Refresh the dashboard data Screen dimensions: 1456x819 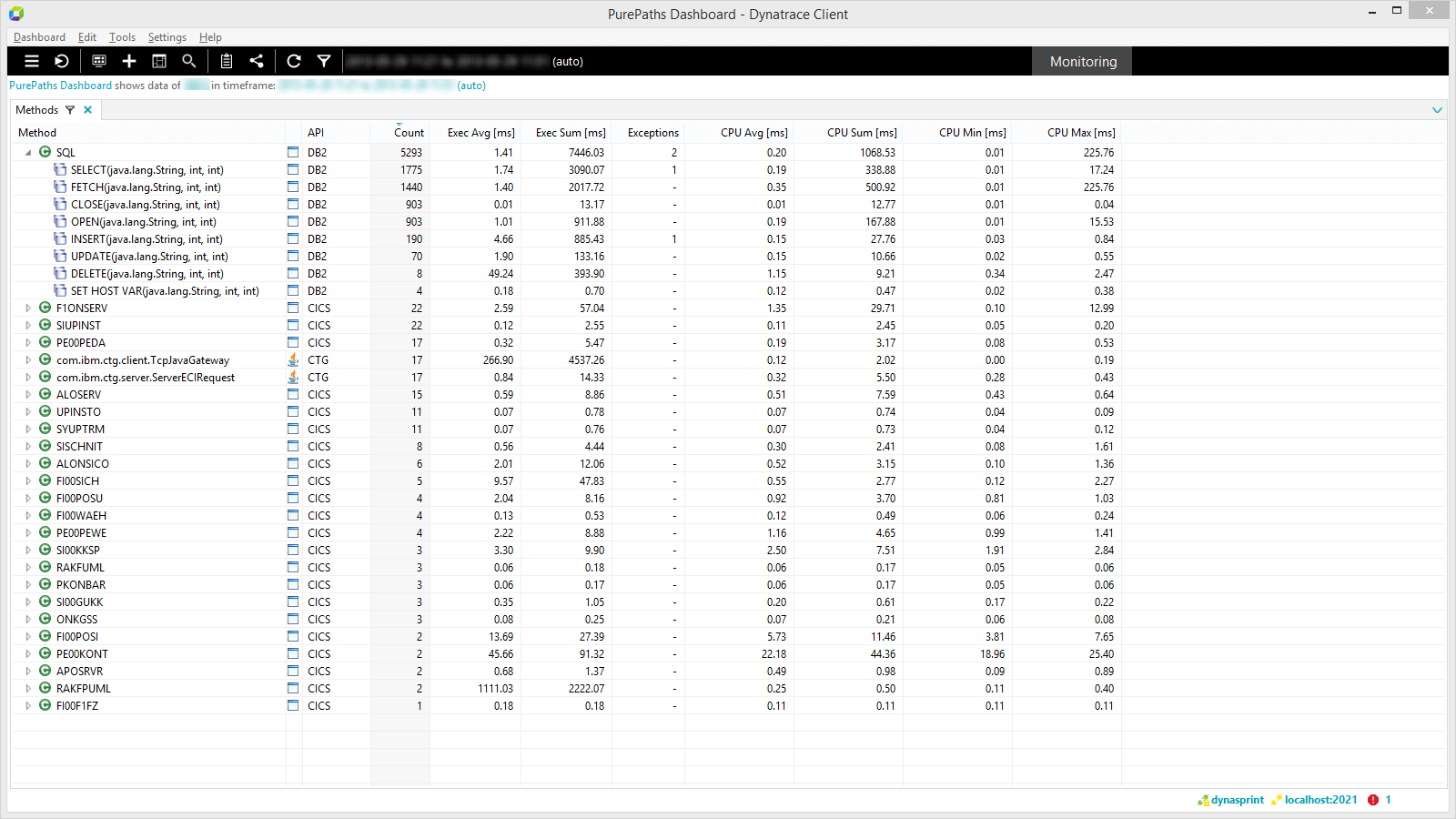(x=293, y=61)
